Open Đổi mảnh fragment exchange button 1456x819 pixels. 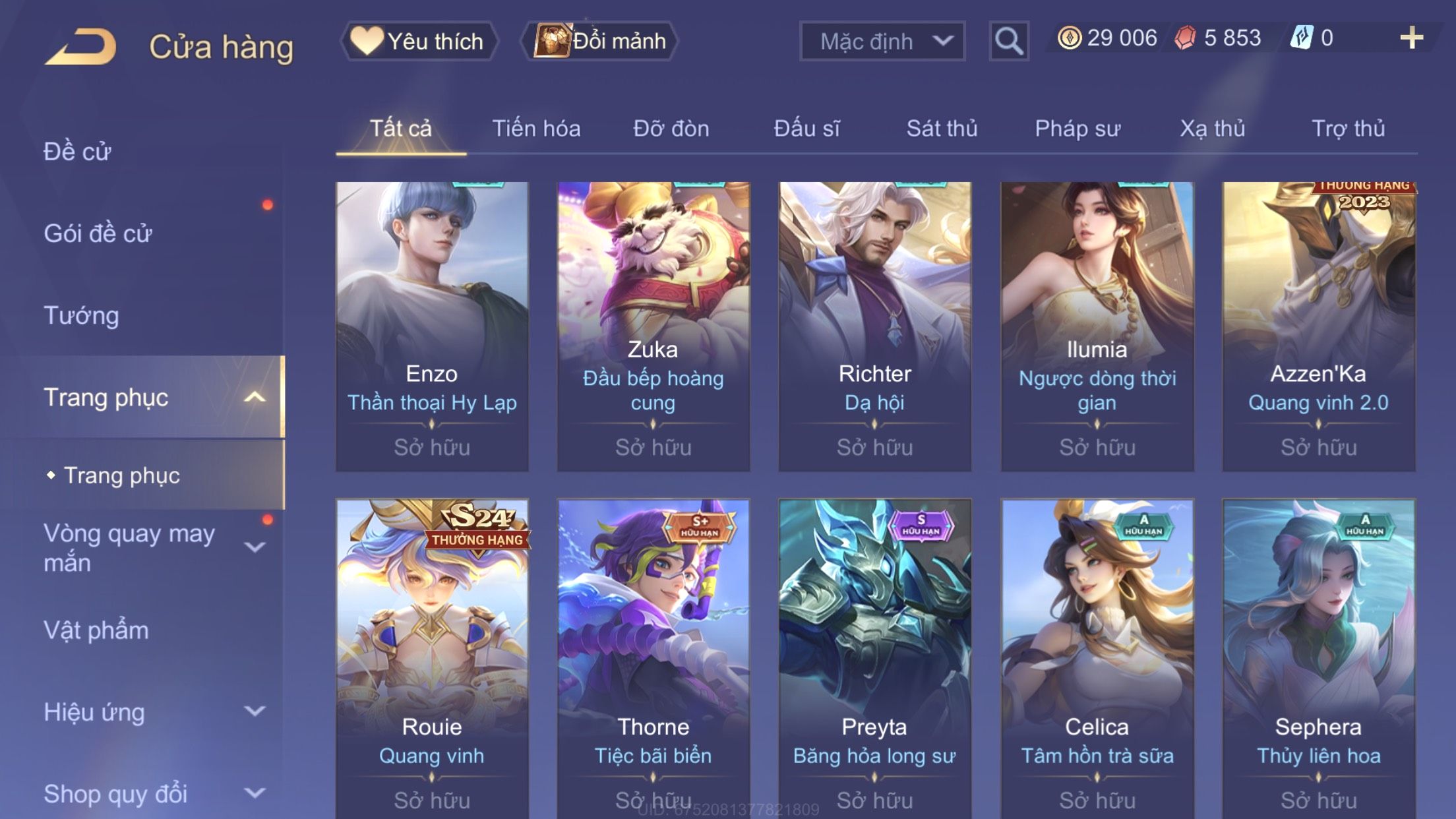(x=600, y=41)
